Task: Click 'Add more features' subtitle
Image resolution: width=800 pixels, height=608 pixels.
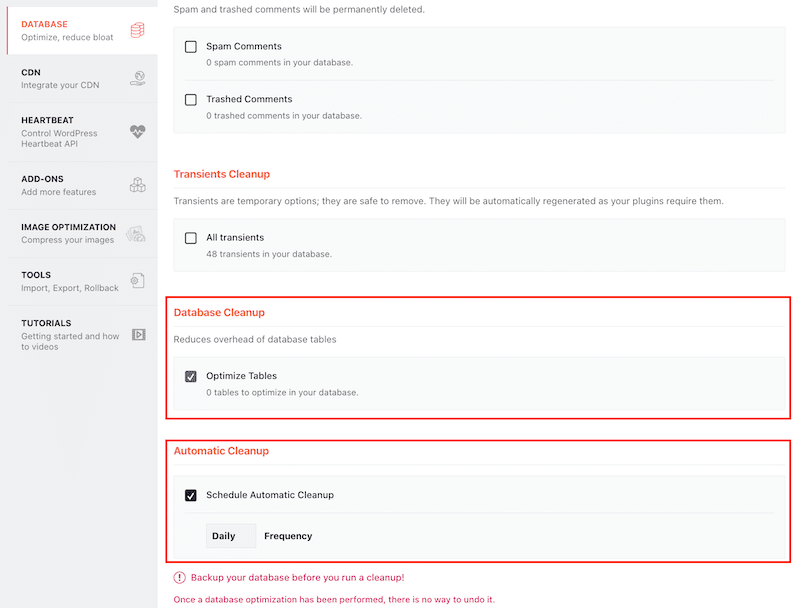Action: [59, 192]
